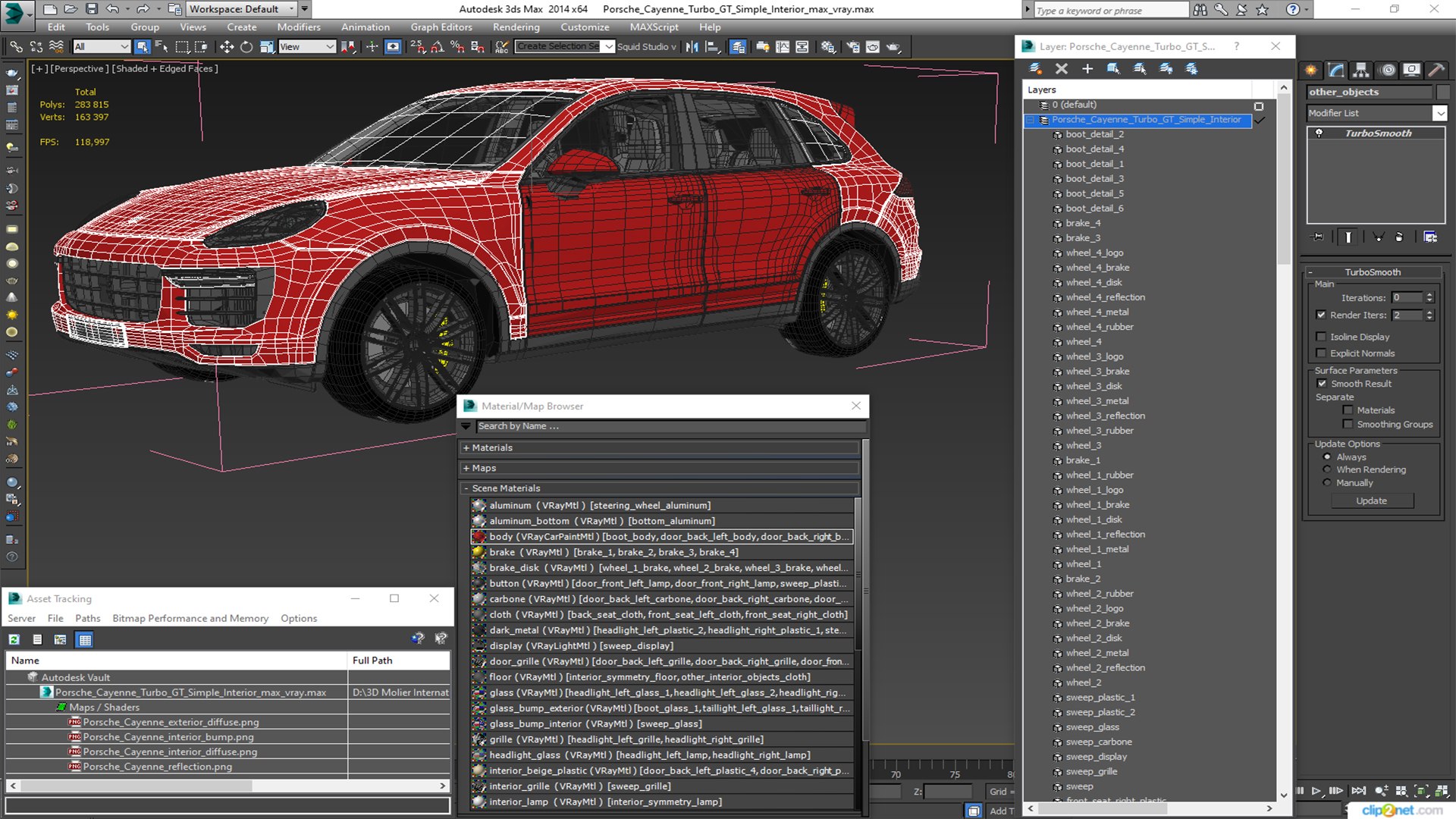Click the Full Path column header
Image resolution: width=1456 pixels, height=819 pixels.
click(x=399, y=661)
